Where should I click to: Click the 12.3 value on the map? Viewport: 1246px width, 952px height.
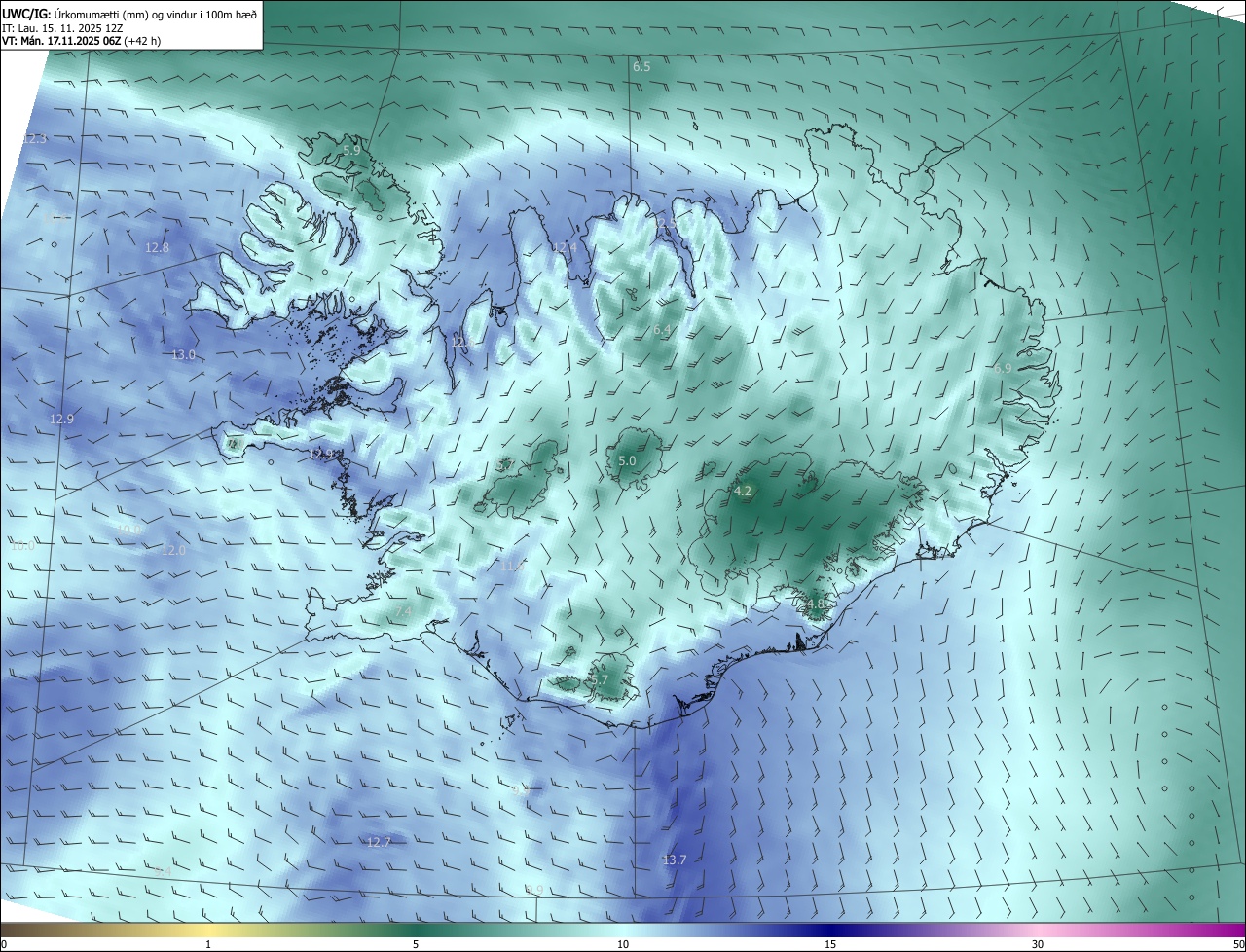(34, 139)
